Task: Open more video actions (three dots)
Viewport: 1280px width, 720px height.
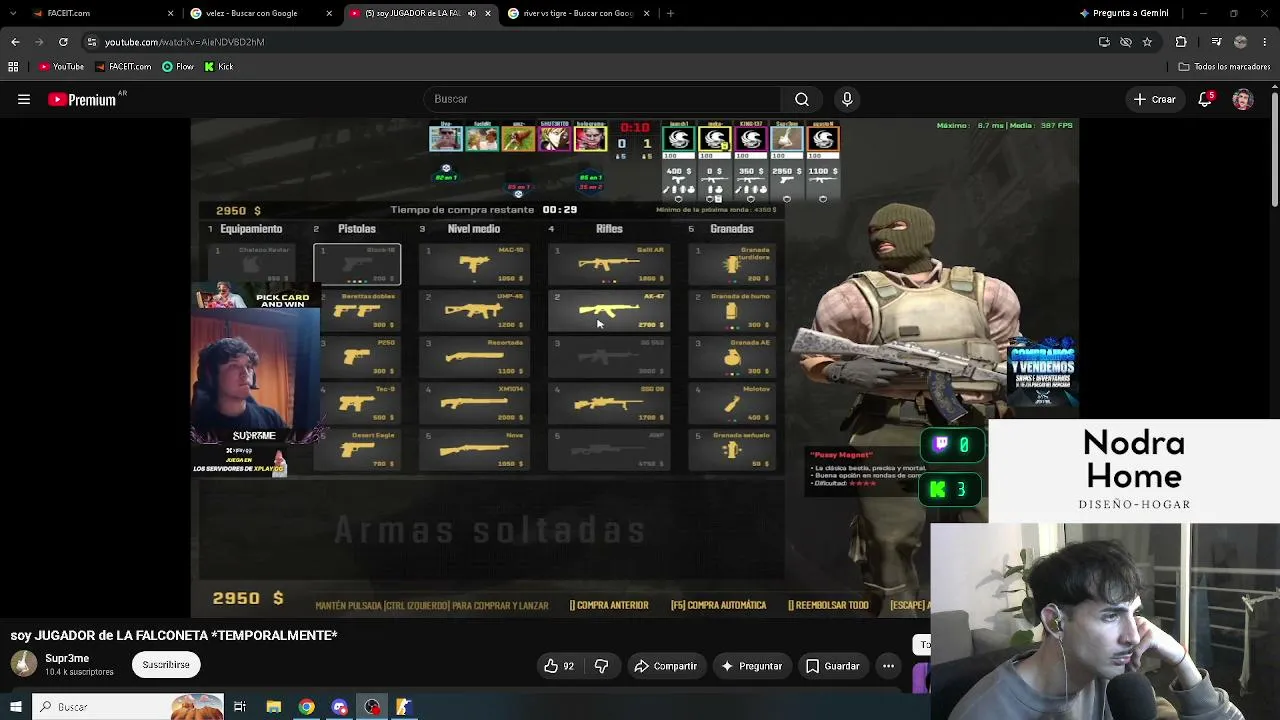Action: tap(888, 666)
